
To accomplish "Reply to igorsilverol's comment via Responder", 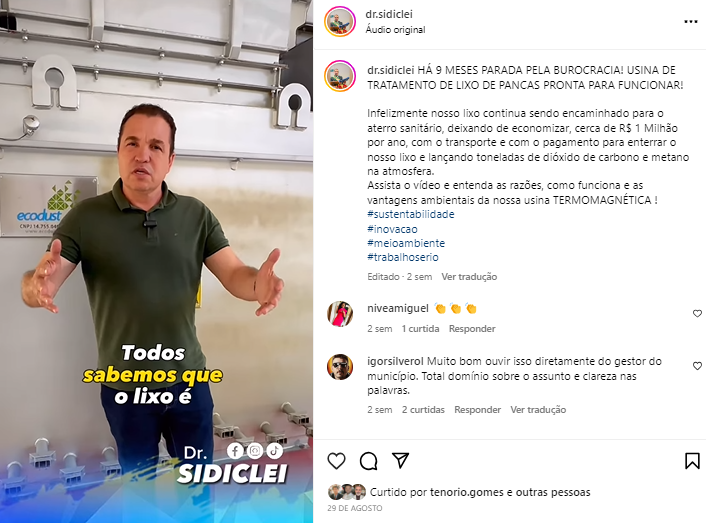I will (477, 410).
